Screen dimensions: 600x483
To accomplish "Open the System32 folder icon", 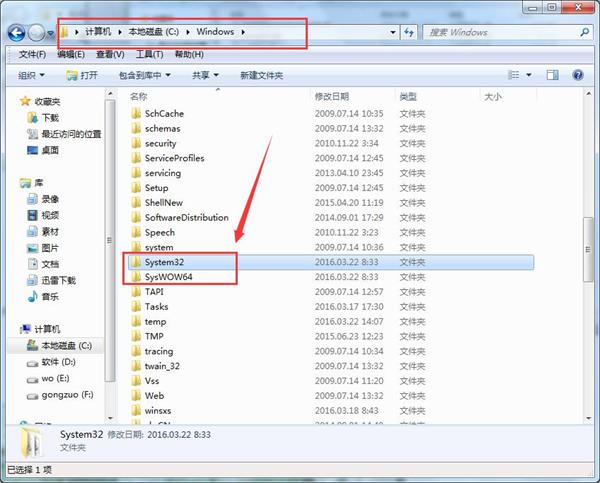I will (136, 261).
